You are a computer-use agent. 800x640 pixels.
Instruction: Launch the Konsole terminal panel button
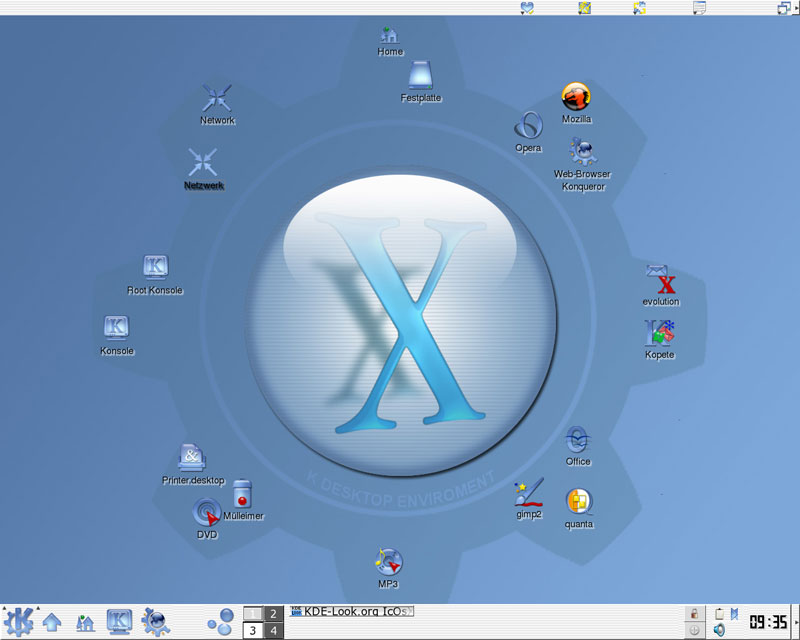(119, 622)
